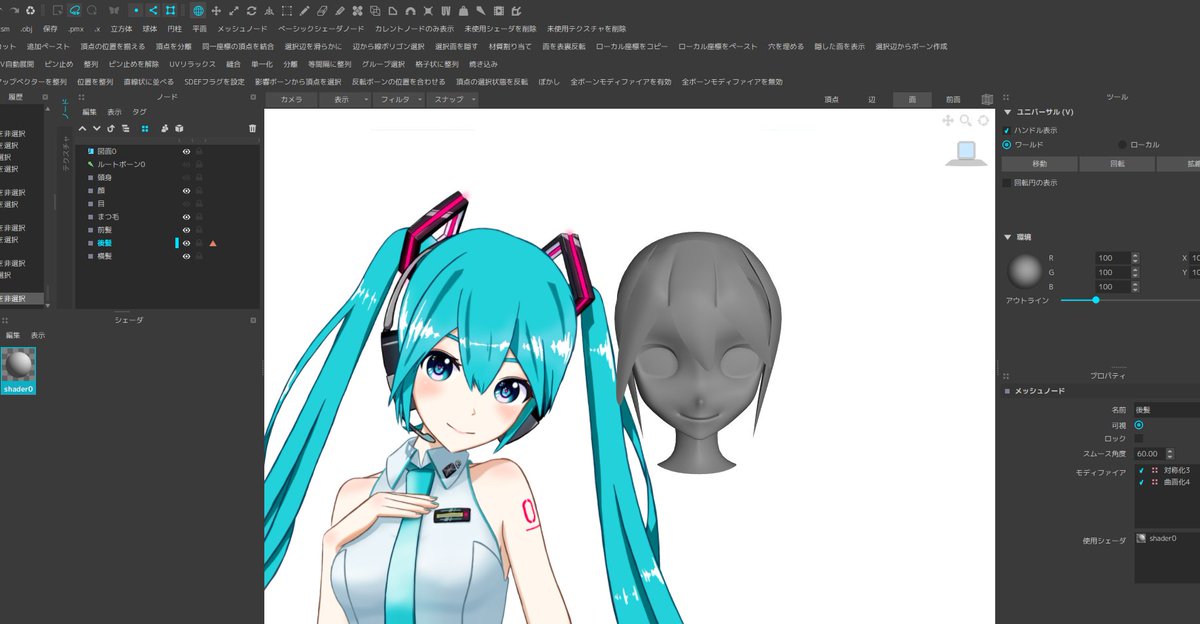
Task: Select the ローカル radio button
Action: (1122, 144)
